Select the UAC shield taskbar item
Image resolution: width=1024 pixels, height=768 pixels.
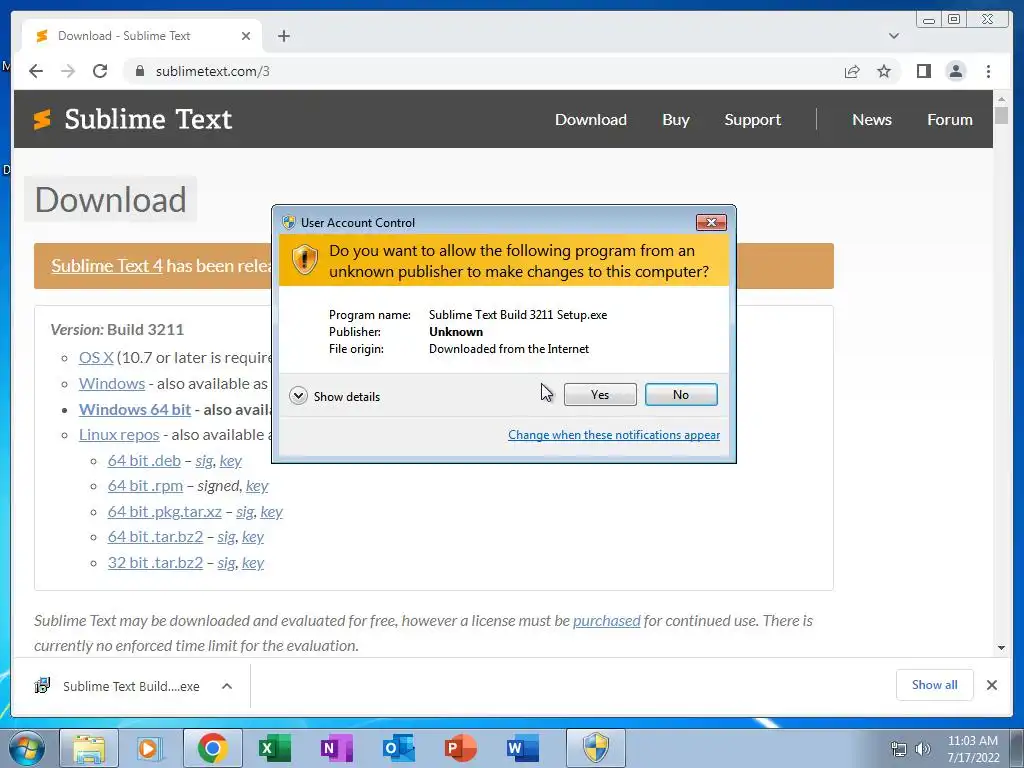tap(595, 748)
